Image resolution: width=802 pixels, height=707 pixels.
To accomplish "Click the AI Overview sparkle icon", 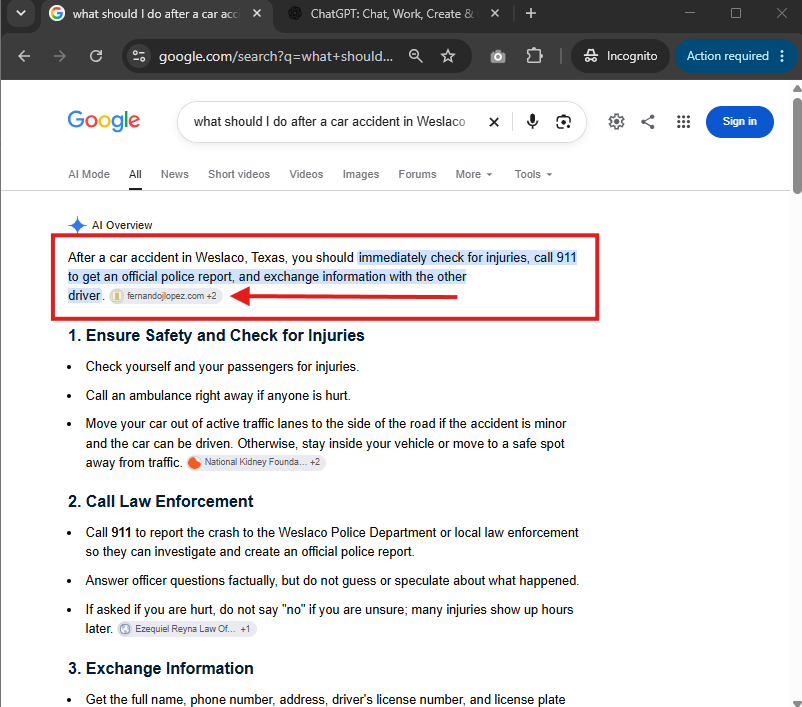I will click(x=77, y=225).
